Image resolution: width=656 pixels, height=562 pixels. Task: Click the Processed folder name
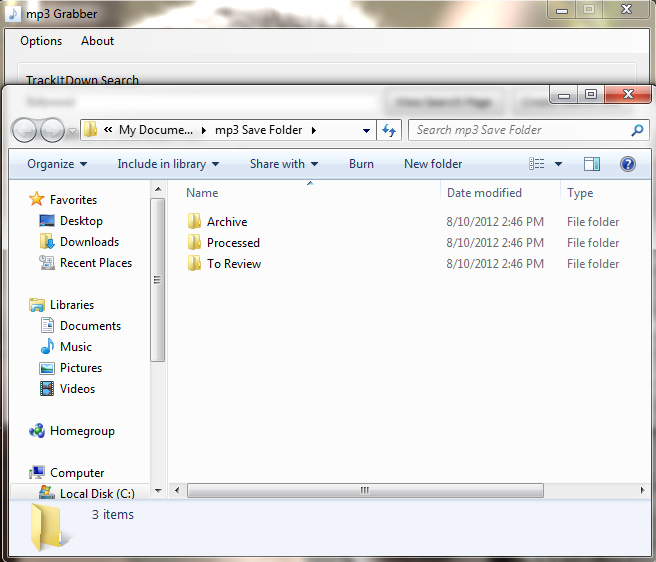(233, 243)
